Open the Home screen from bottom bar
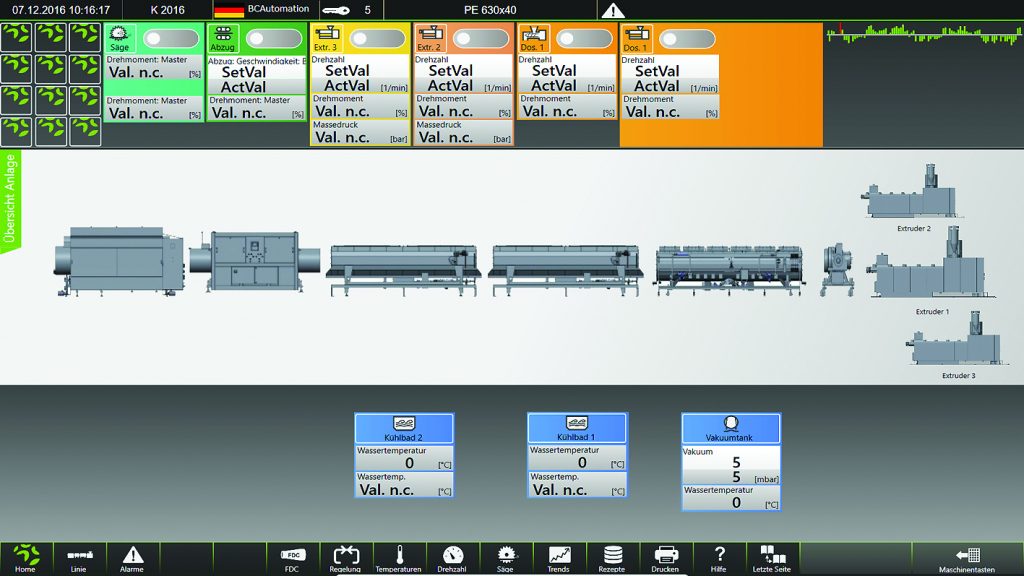This screenshot has height=576, width=1024. pos(25,558)
